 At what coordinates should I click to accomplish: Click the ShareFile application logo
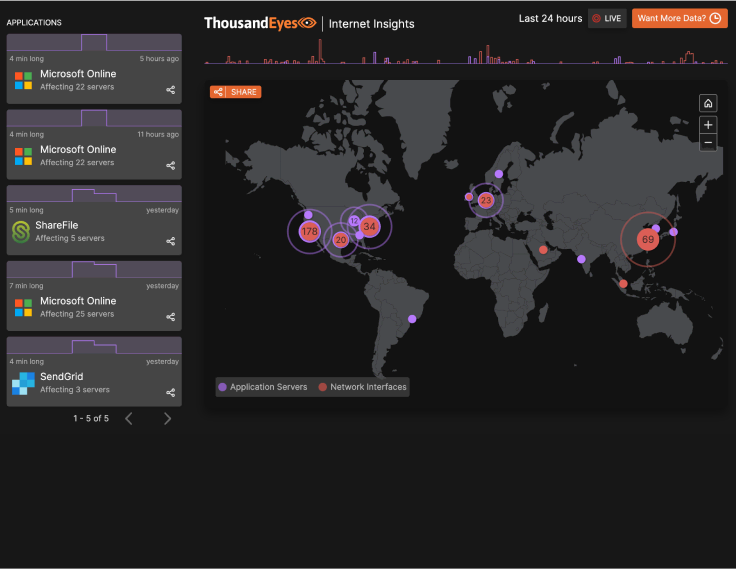point(23,232)
